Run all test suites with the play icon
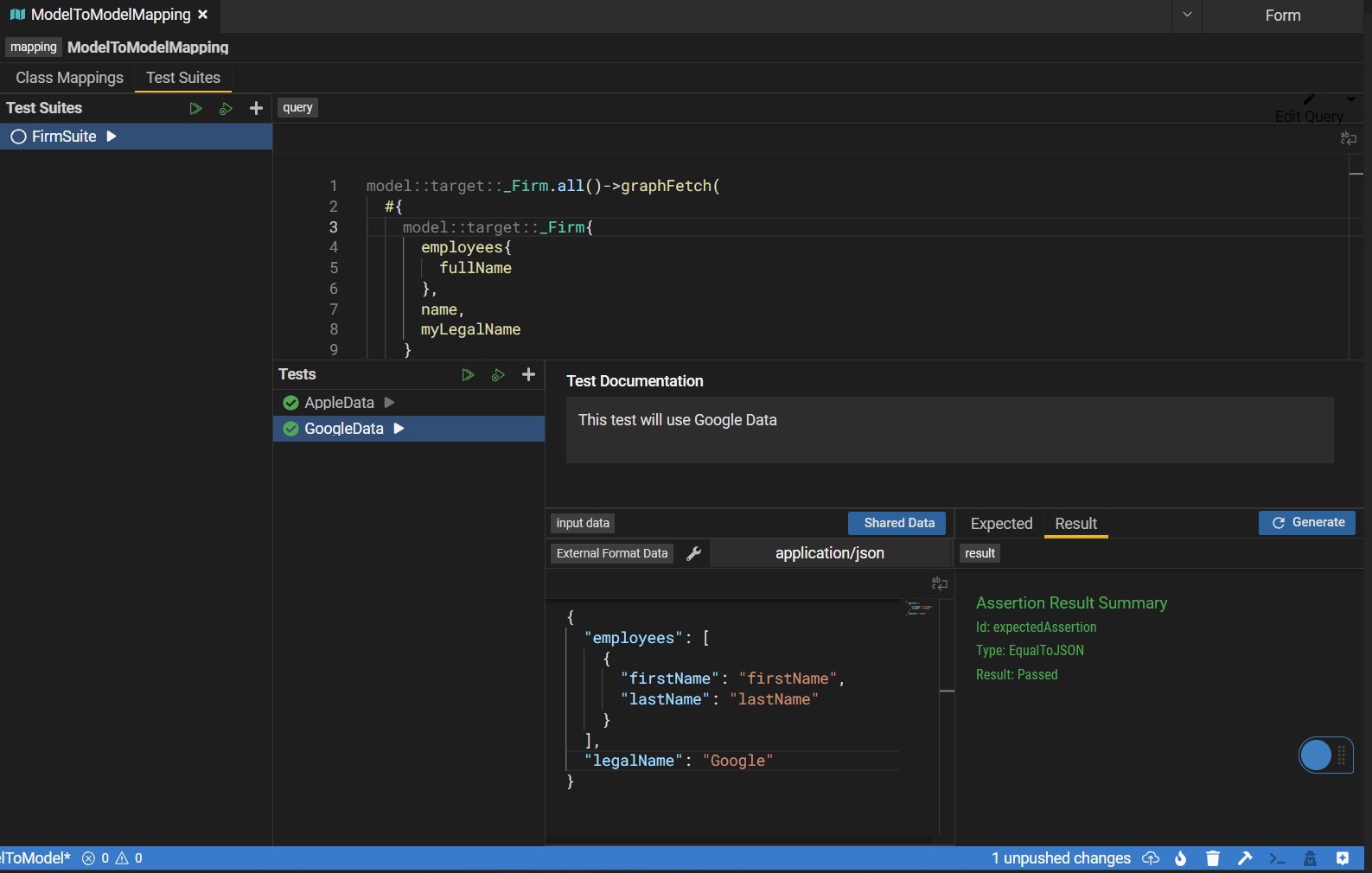1372x873 pixels. [195, 108]
